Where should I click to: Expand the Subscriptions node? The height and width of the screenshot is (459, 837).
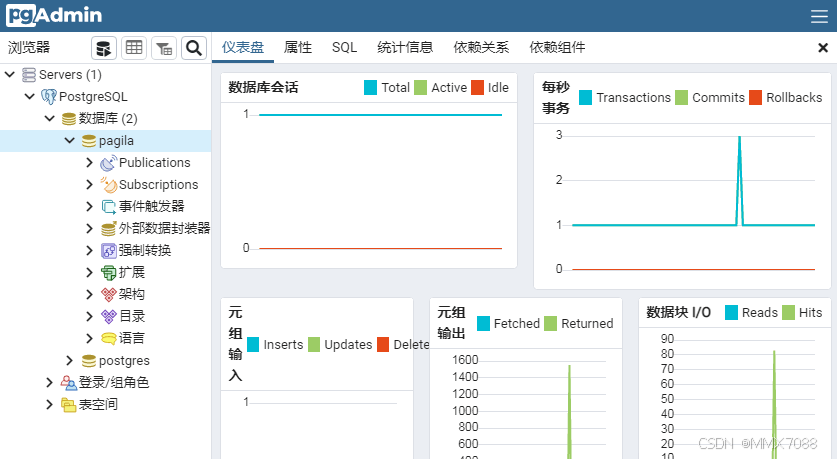pyautogui.click(x=90, y=185)
